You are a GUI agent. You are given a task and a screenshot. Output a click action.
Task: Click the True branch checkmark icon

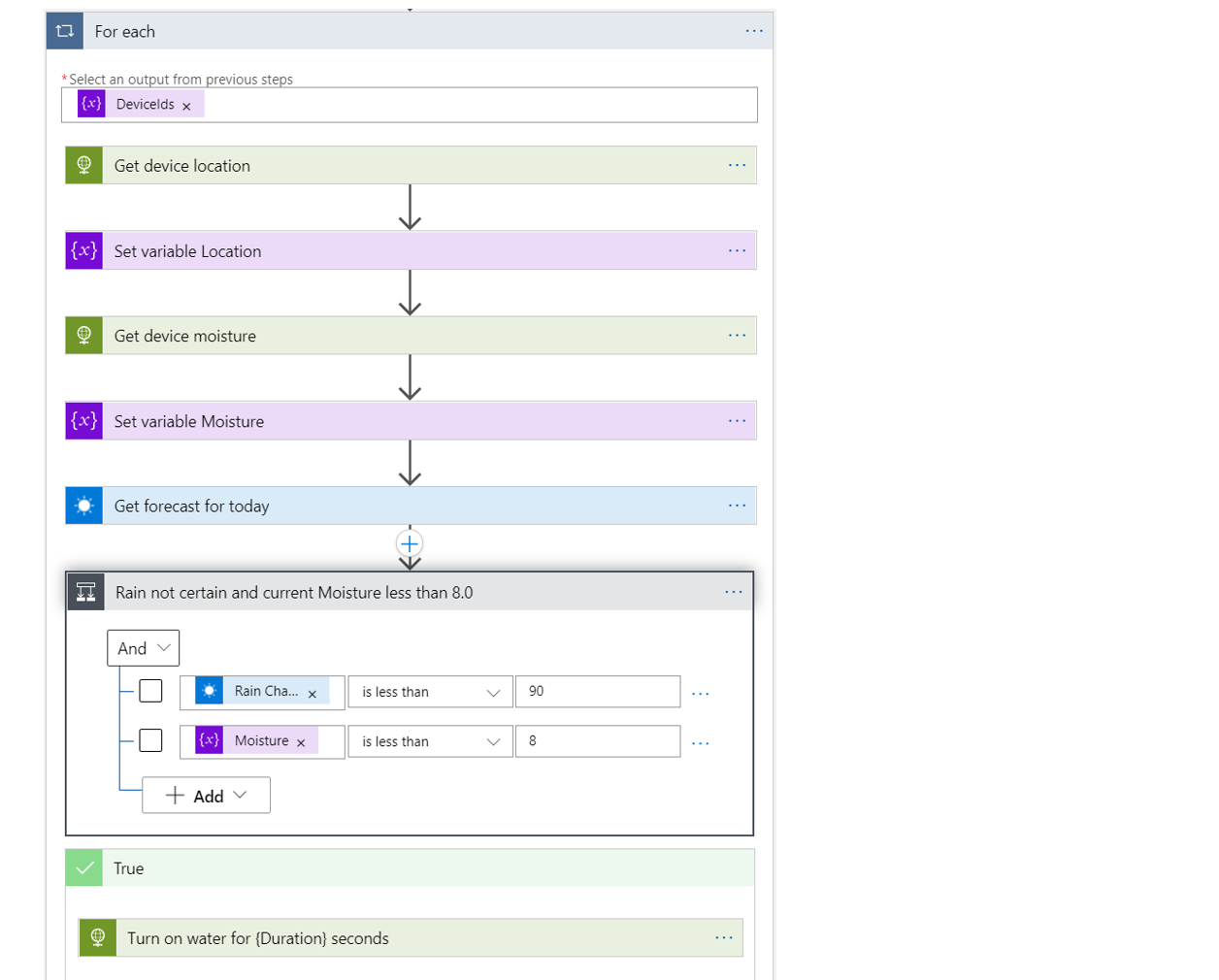pyautogui.click(x=84, y=868)
